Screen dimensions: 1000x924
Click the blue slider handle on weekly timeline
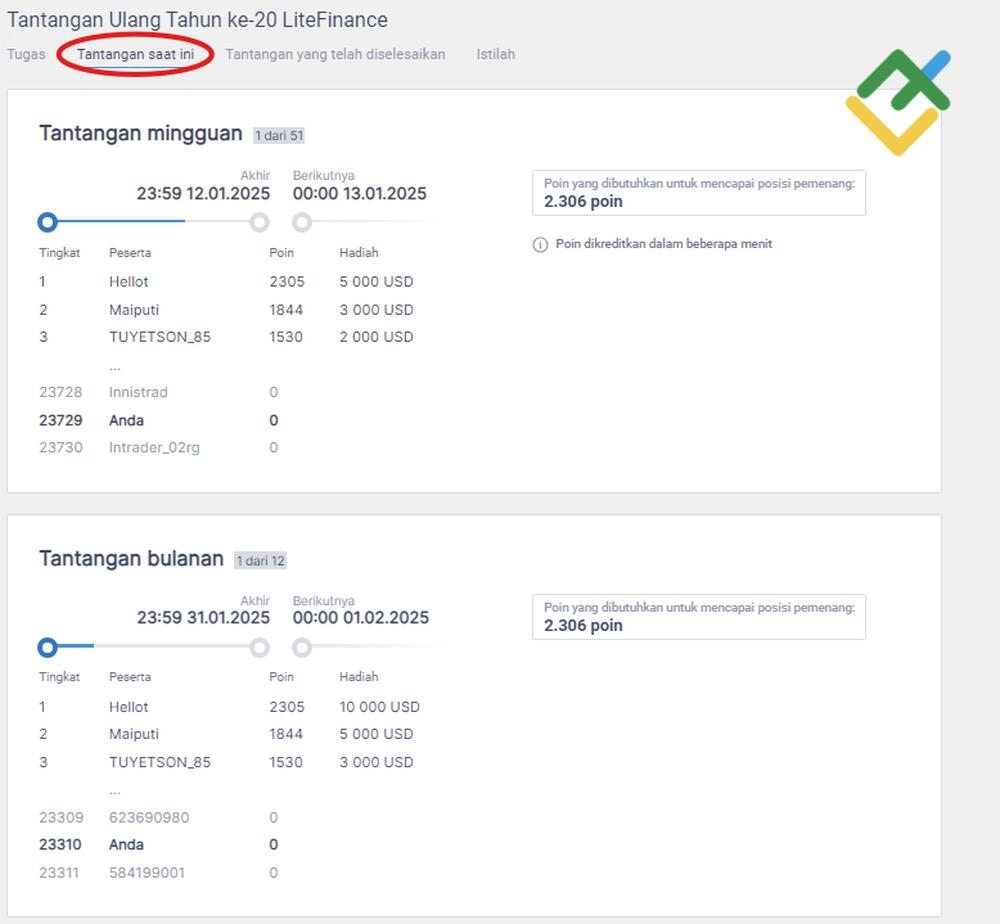pyautogui.click(x=47, y=222)
